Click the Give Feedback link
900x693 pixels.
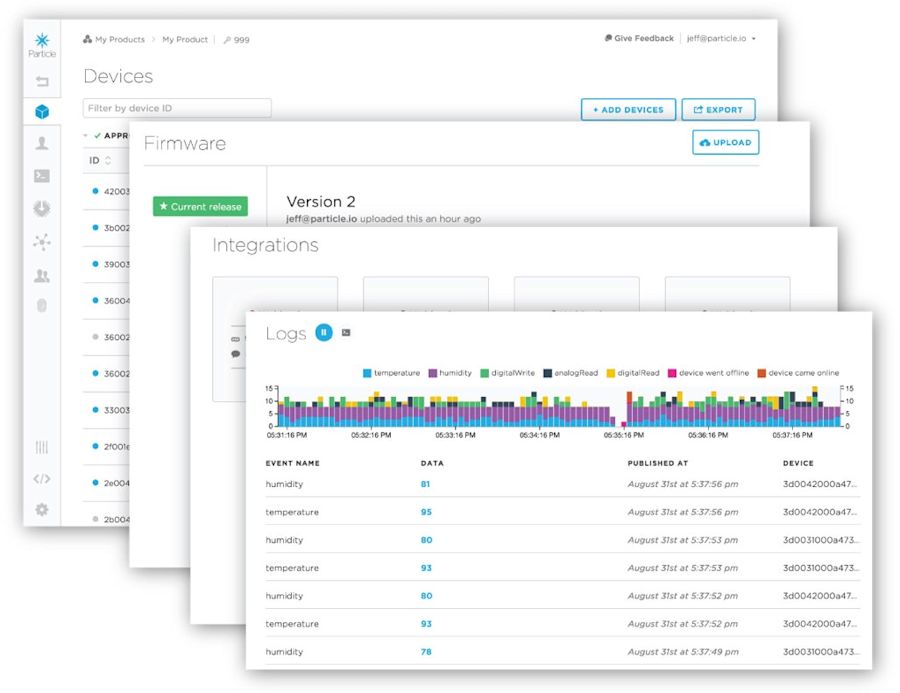pyautogui.click(x=639, y=38)
